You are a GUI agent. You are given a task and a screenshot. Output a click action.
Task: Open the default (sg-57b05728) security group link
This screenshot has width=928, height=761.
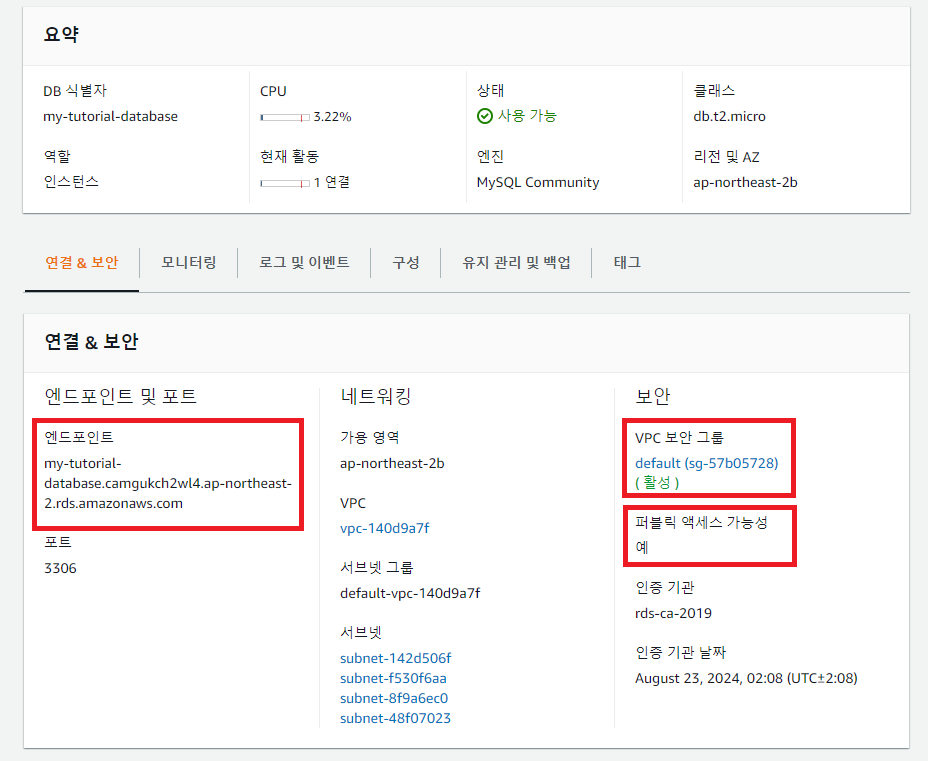706,463
